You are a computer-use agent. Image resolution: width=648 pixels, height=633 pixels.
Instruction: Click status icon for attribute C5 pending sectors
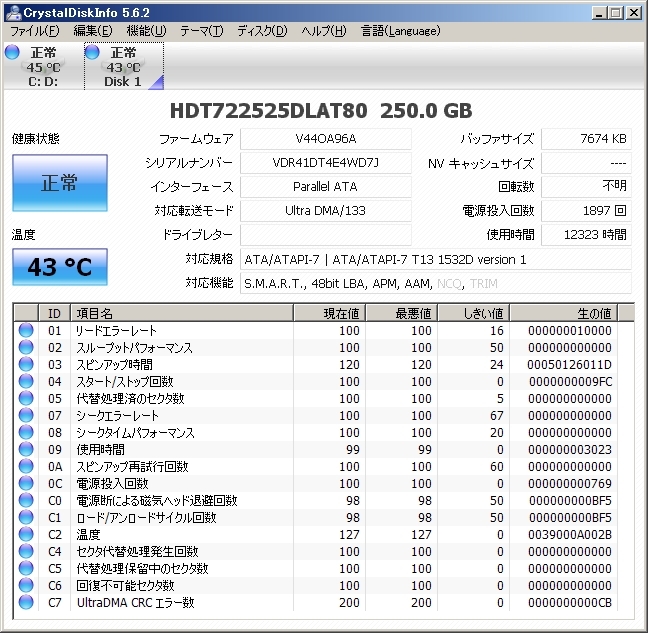[26, 569]
